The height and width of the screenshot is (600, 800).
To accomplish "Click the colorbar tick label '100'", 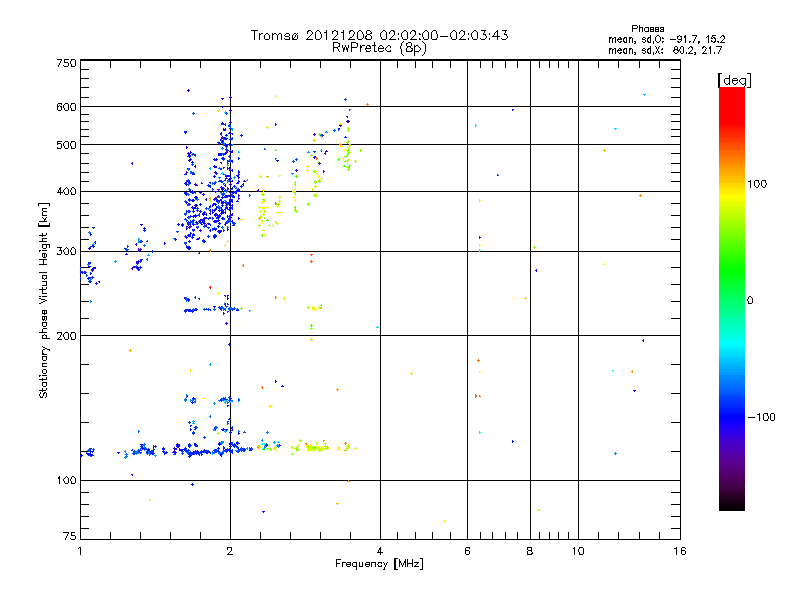I will (x=757, y=184).
